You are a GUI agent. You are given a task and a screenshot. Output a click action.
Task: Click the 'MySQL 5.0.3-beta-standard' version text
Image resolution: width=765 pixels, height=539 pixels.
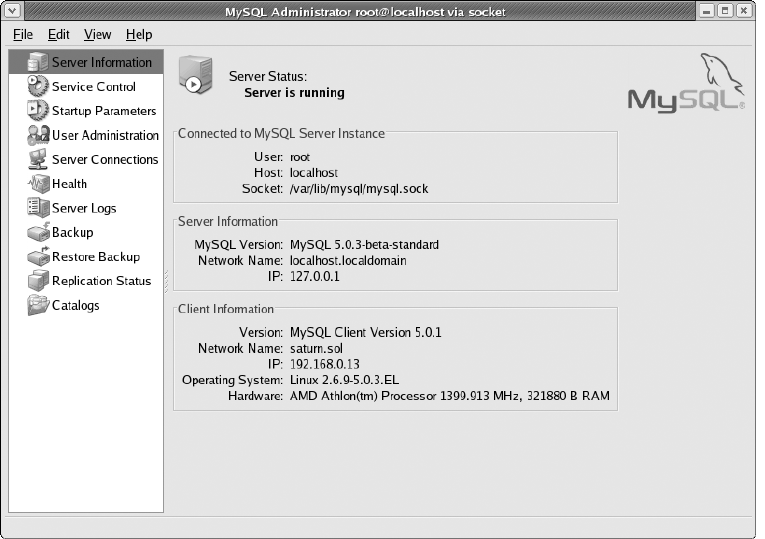point(364,244)
